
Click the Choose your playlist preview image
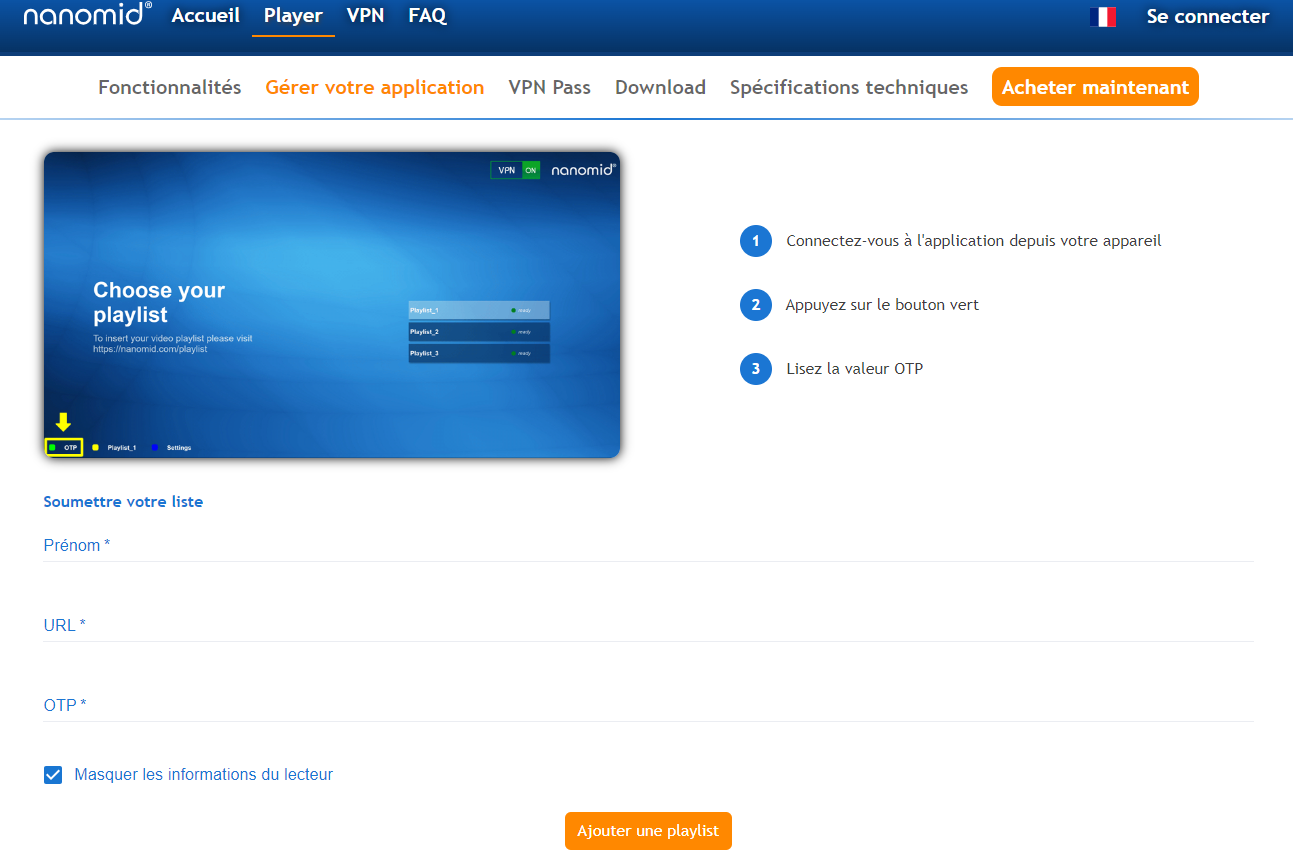332,305
